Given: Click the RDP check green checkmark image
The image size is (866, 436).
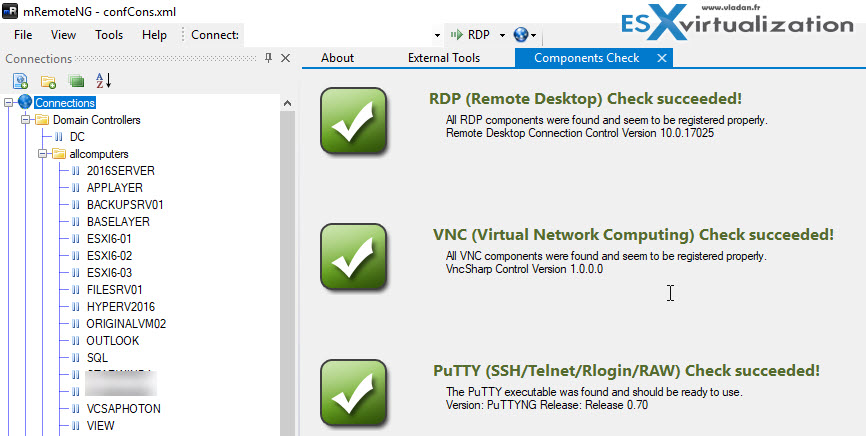Looking at the screenshot, I should tap(353, 120).
